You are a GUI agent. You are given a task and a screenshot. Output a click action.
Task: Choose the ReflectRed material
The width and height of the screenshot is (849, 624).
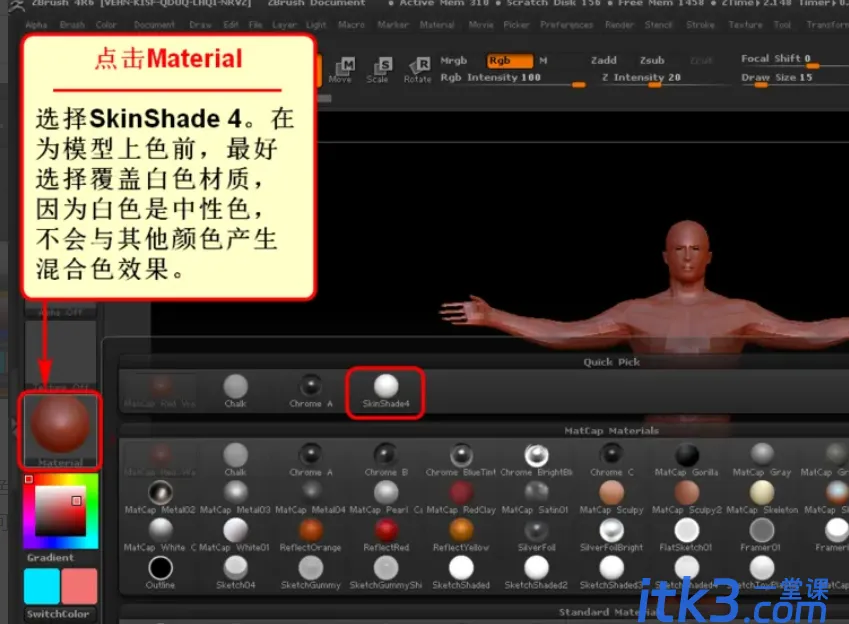pos(386,535)
